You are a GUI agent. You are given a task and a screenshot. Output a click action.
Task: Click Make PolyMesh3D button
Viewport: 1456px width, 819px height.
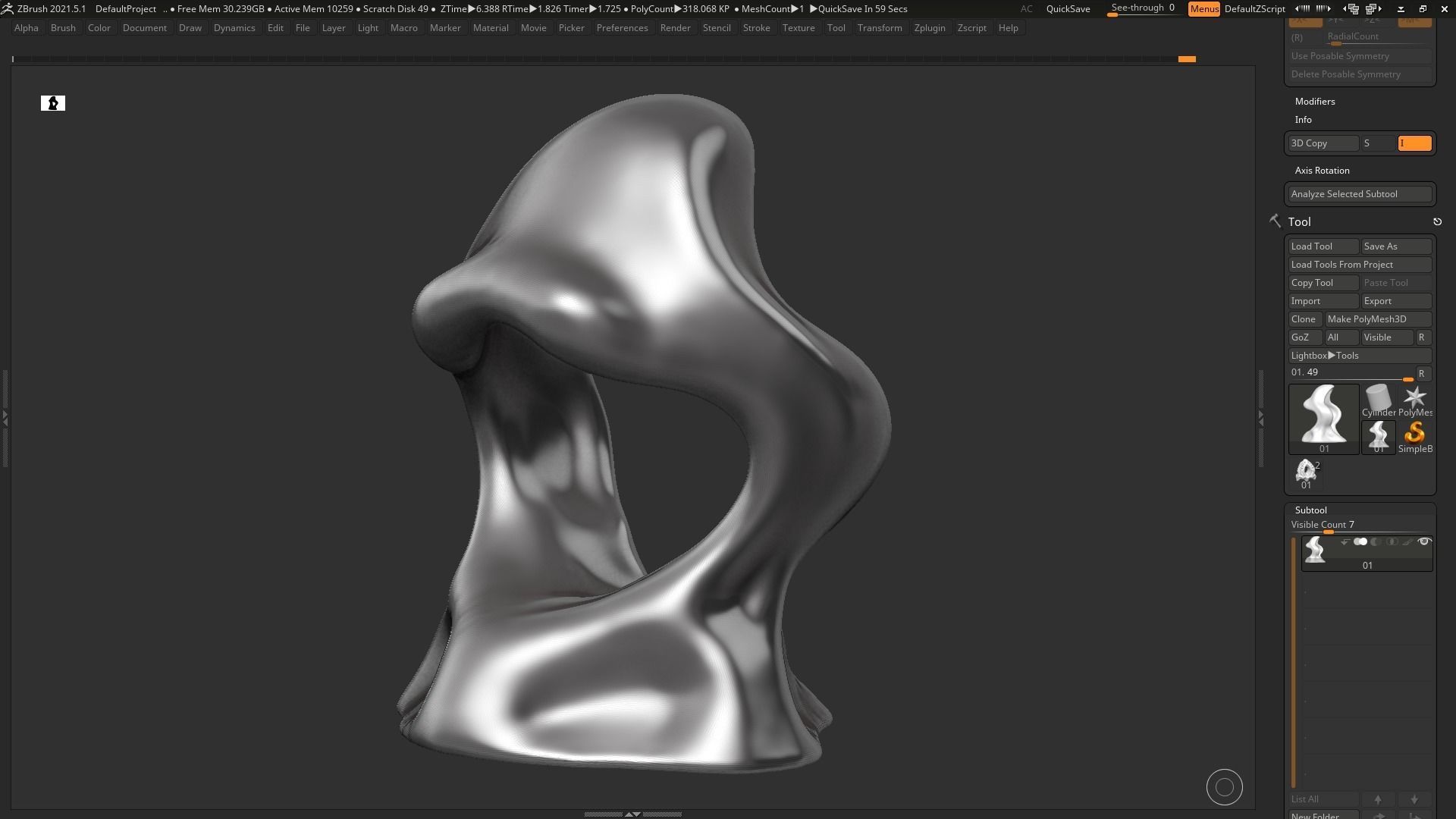1378,319
